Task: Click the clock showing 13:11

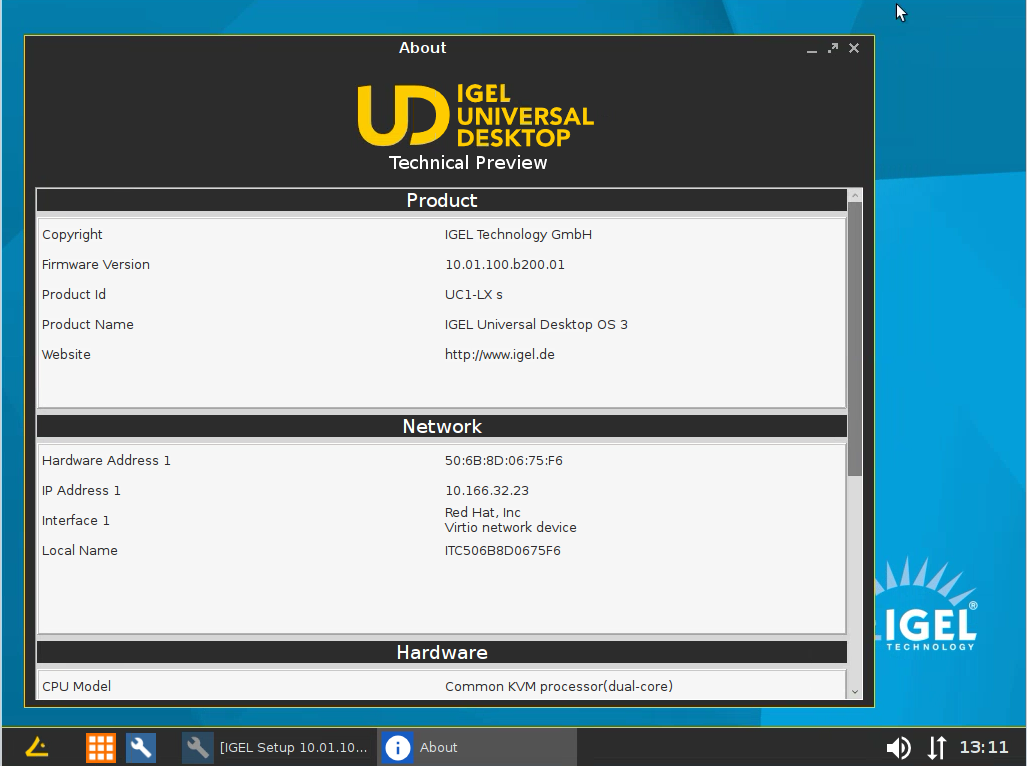Action: (x=984, y=747)
